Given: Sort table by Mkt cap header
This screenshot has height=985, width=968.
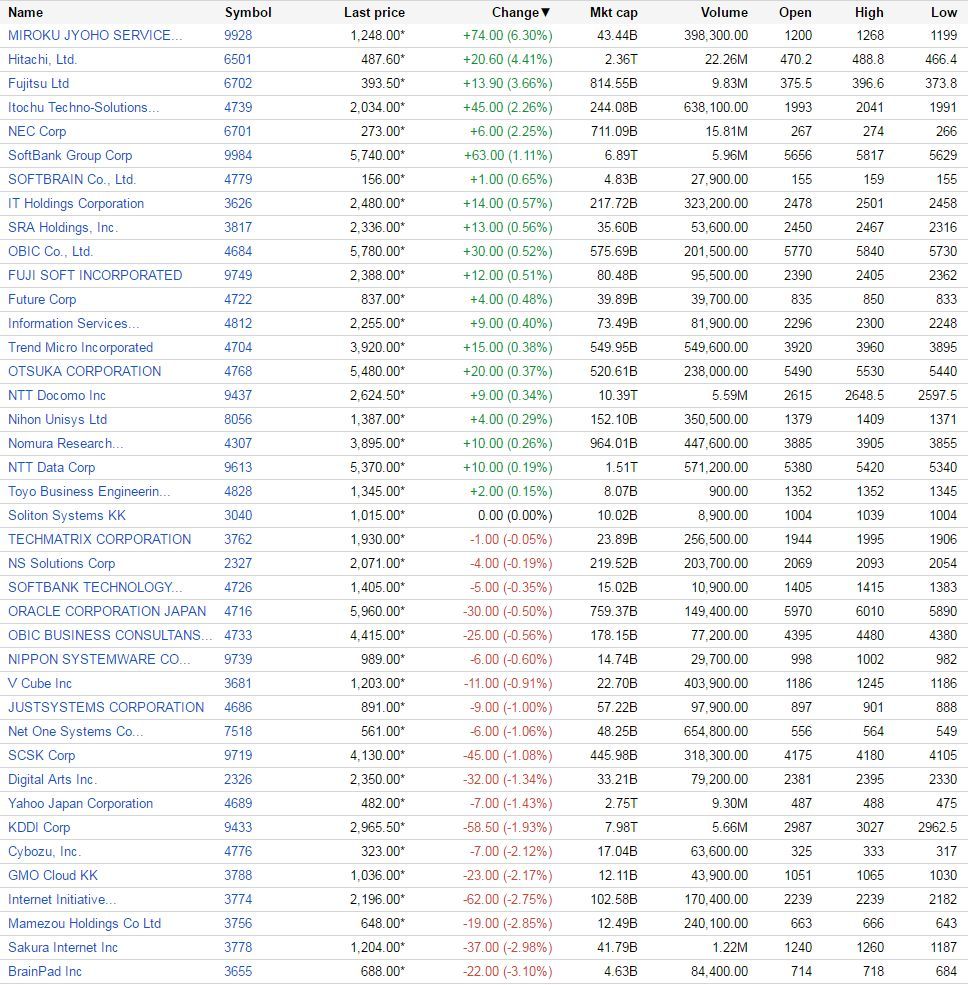Looking at the screenshot, I should pyautogui.click(x=614, y=13).
